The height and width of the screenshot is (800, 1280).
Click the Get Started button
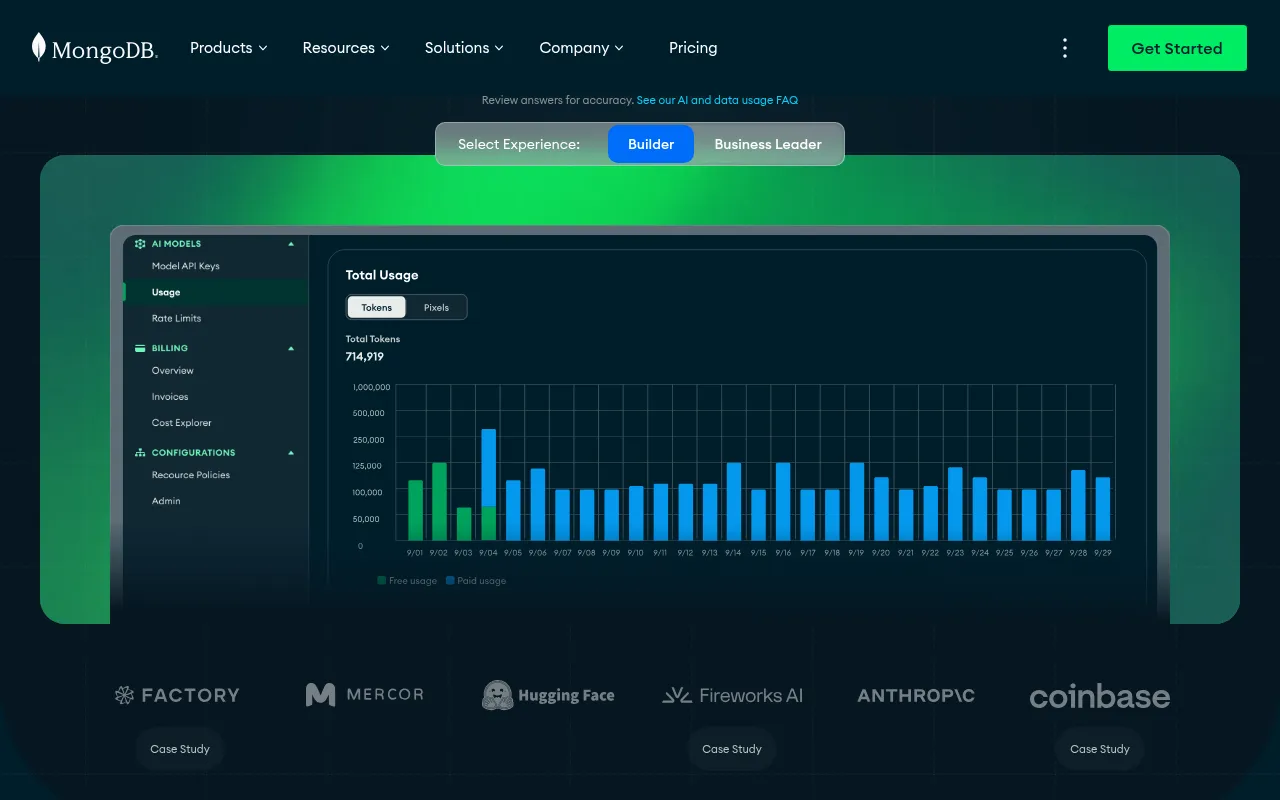(1177, 48)
